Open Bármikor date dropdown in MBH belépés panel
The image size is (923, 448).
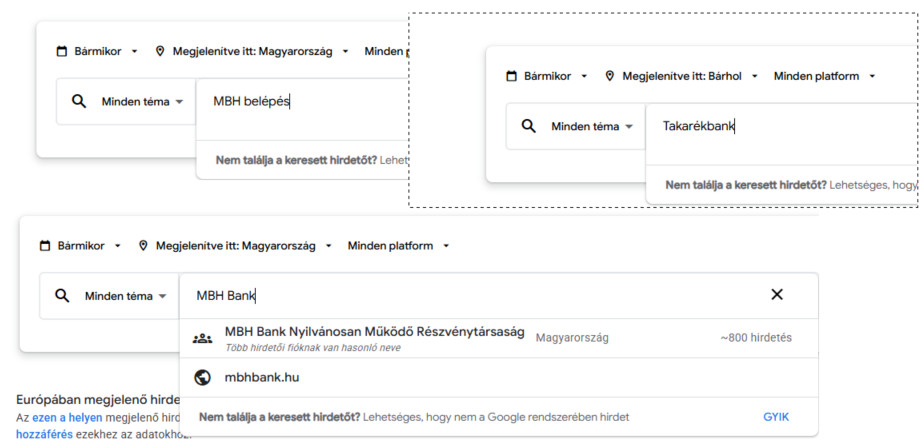97,51
